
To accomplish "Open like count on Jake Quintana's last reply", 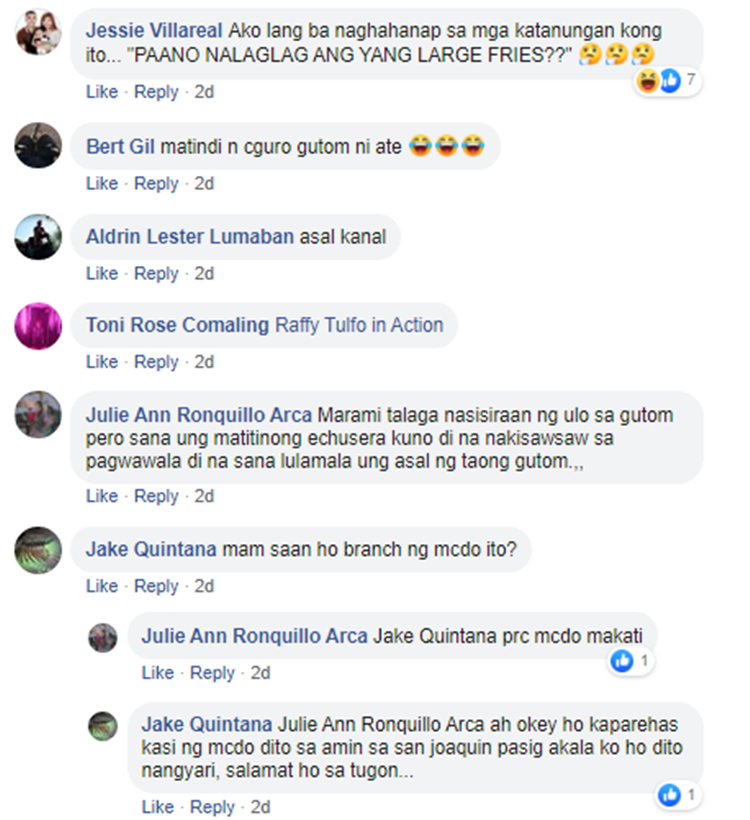I will 678,795.
